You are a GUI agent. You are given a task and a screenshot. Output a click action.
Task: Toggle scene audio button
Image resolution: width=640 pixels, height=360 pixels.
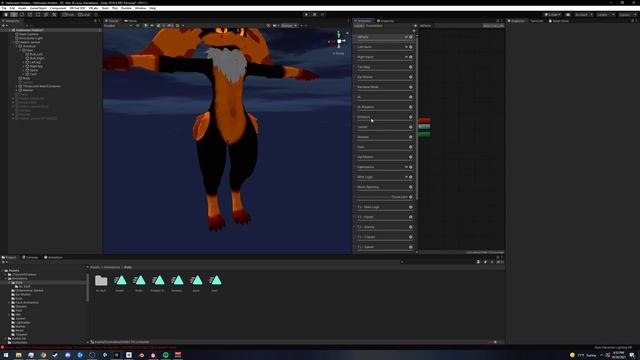tap(152, 26)
